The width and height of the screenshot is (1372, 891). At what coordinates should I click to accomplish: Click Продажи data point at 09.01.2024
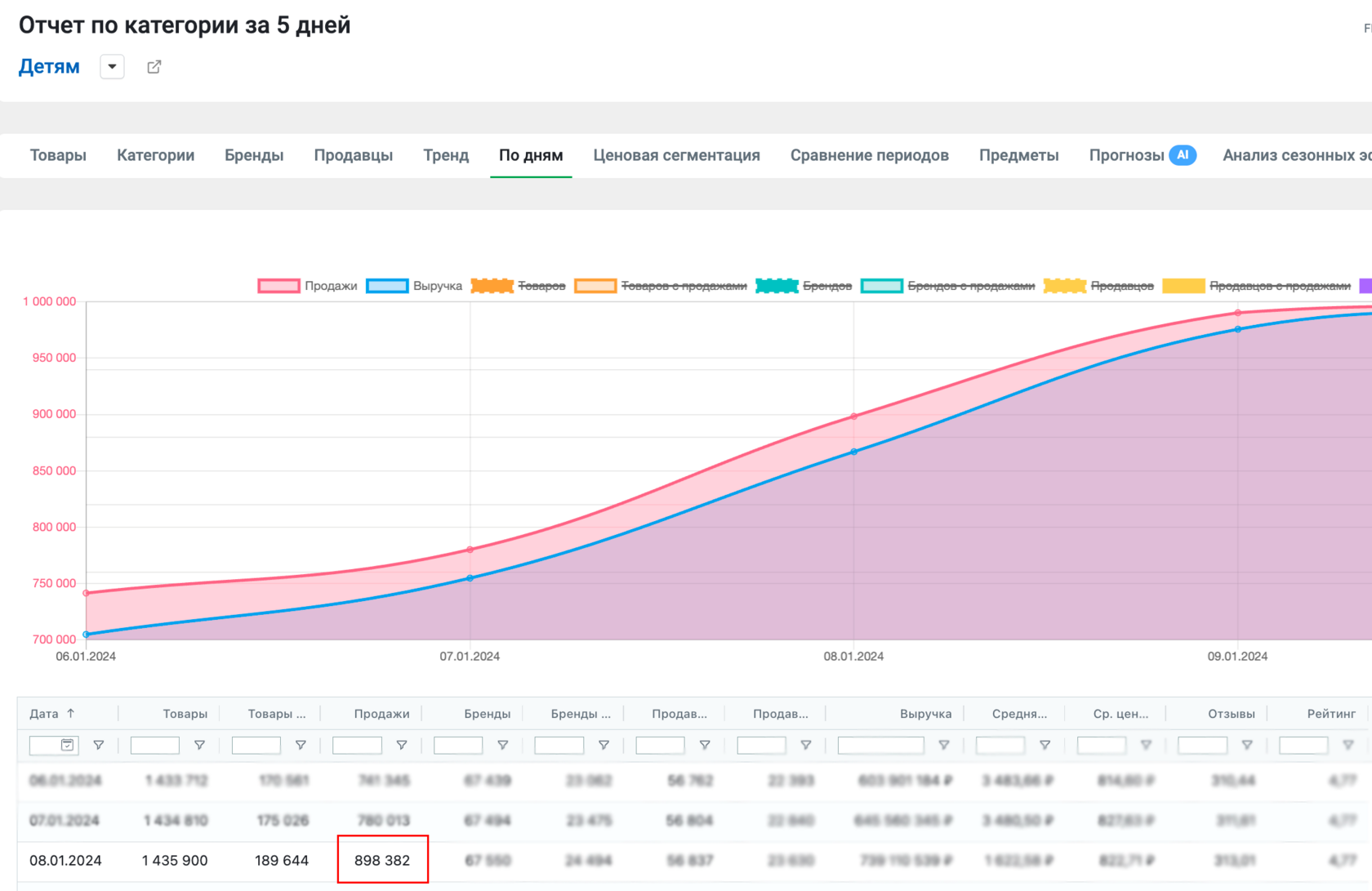click(x=1238, y=313)
